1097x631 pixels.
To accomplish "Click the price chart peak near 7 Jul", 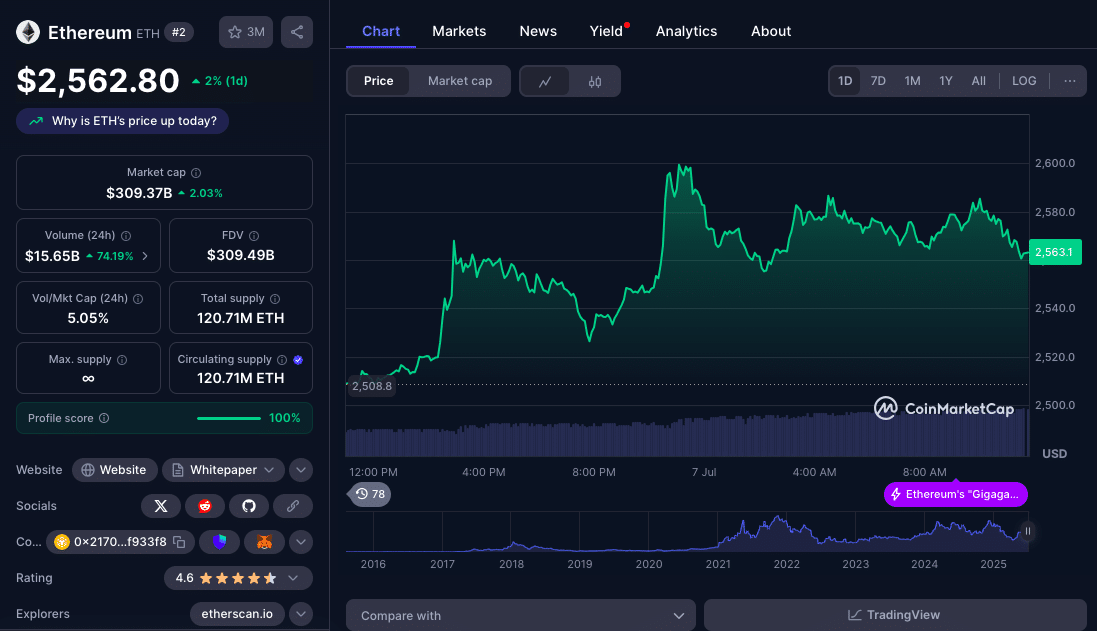I will coord(679,166).
